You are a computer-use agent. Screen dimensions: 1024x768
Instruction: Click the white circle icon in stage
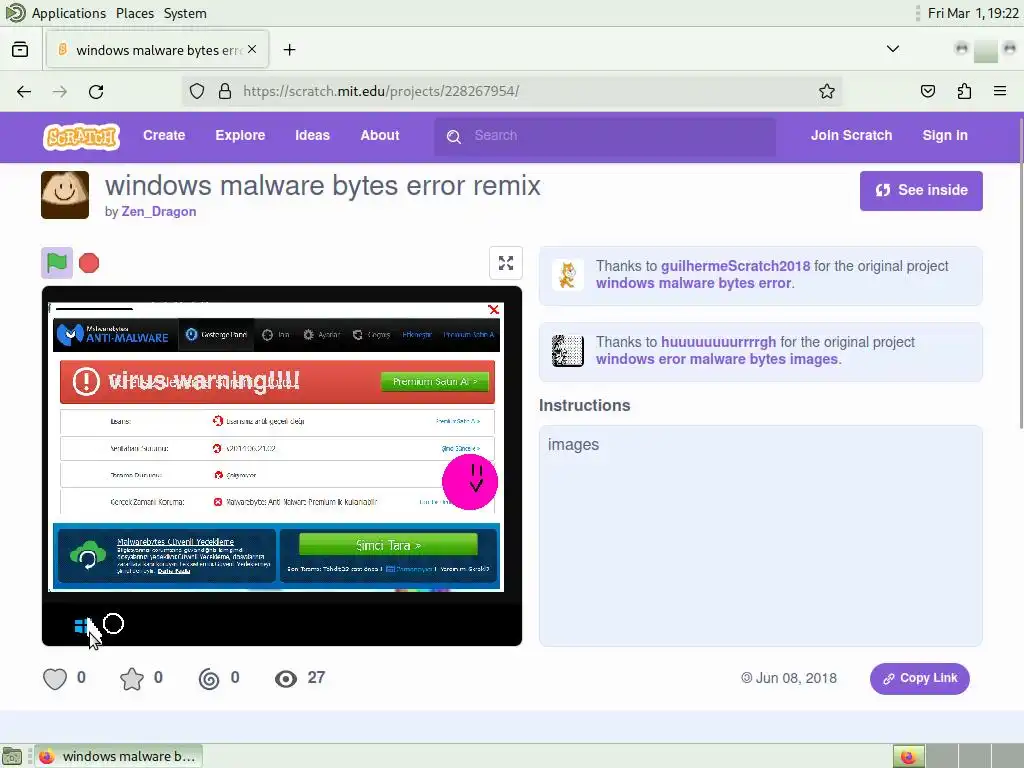(114, 624)
